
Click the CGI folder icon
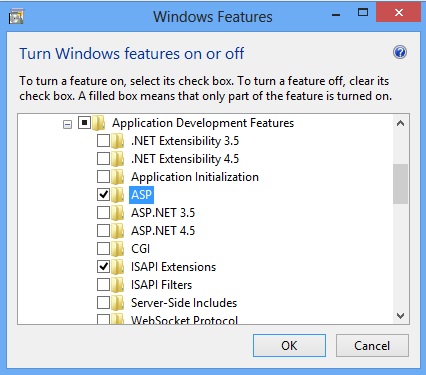[x=117, y=249]
